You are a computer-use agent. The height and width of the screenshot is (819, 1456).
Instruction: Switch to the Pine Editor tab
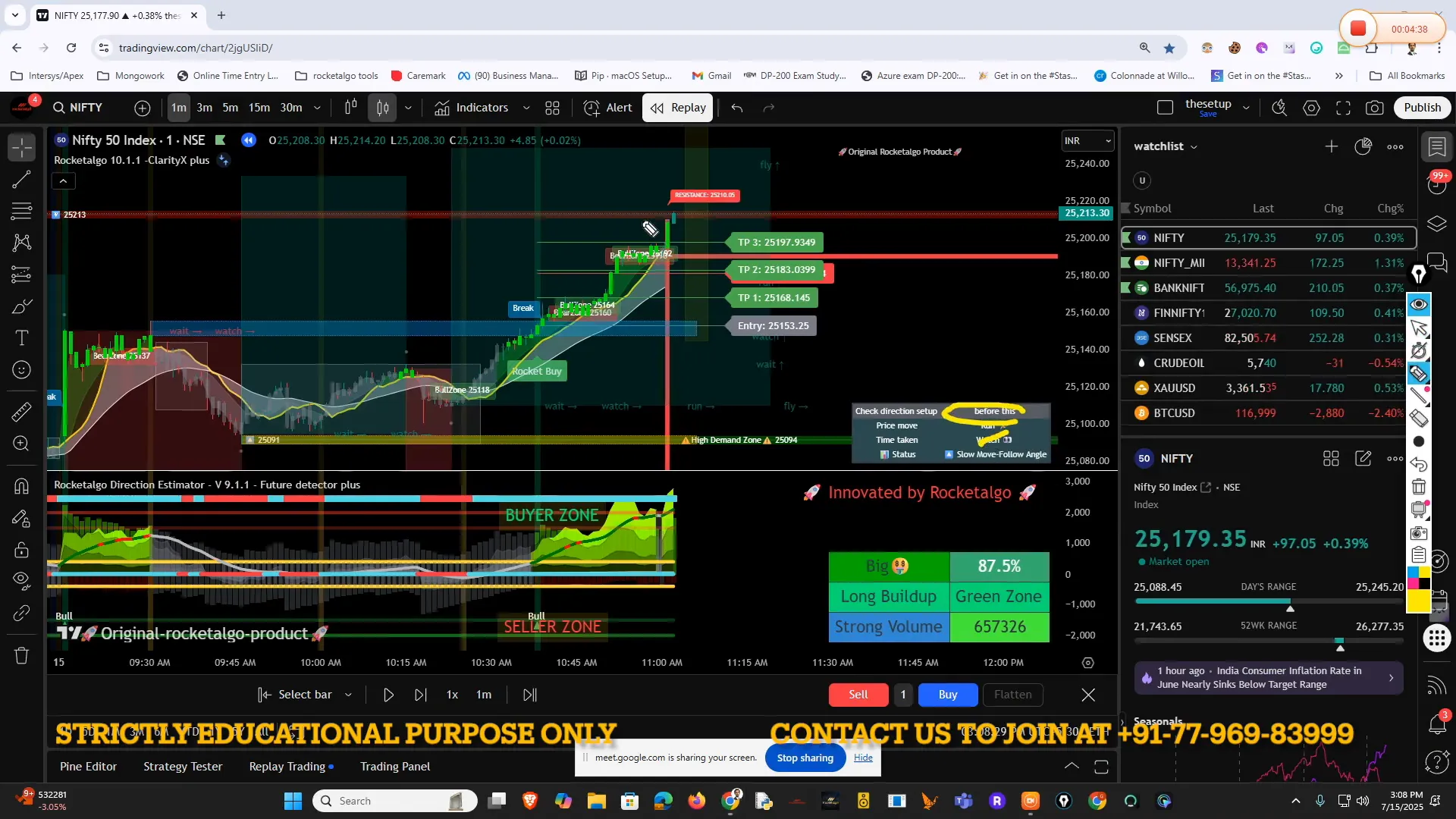88,767
